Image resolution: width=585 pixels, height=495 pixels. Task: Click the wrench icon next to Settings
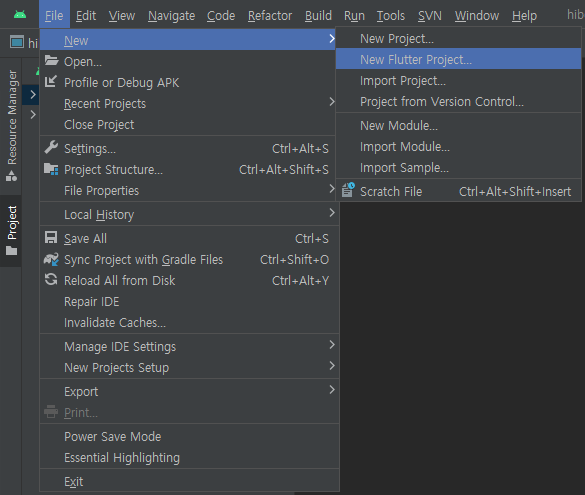click(x=51, y=147)
